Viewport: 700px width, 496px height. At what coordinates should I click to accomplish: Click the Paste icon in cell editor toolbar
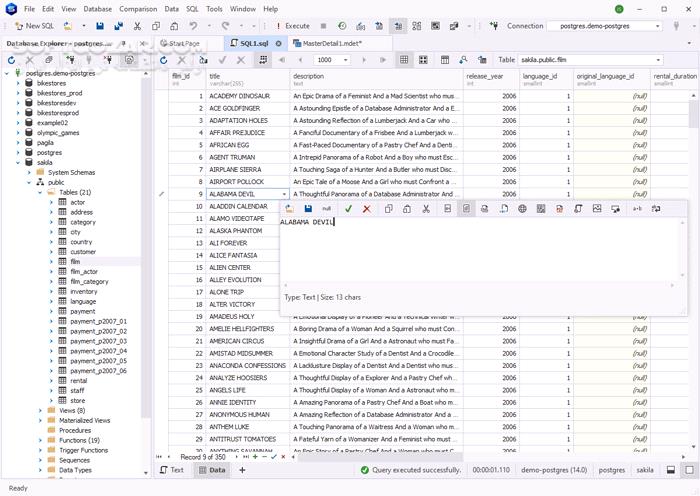pyautogui.click(x=407, y=208)
